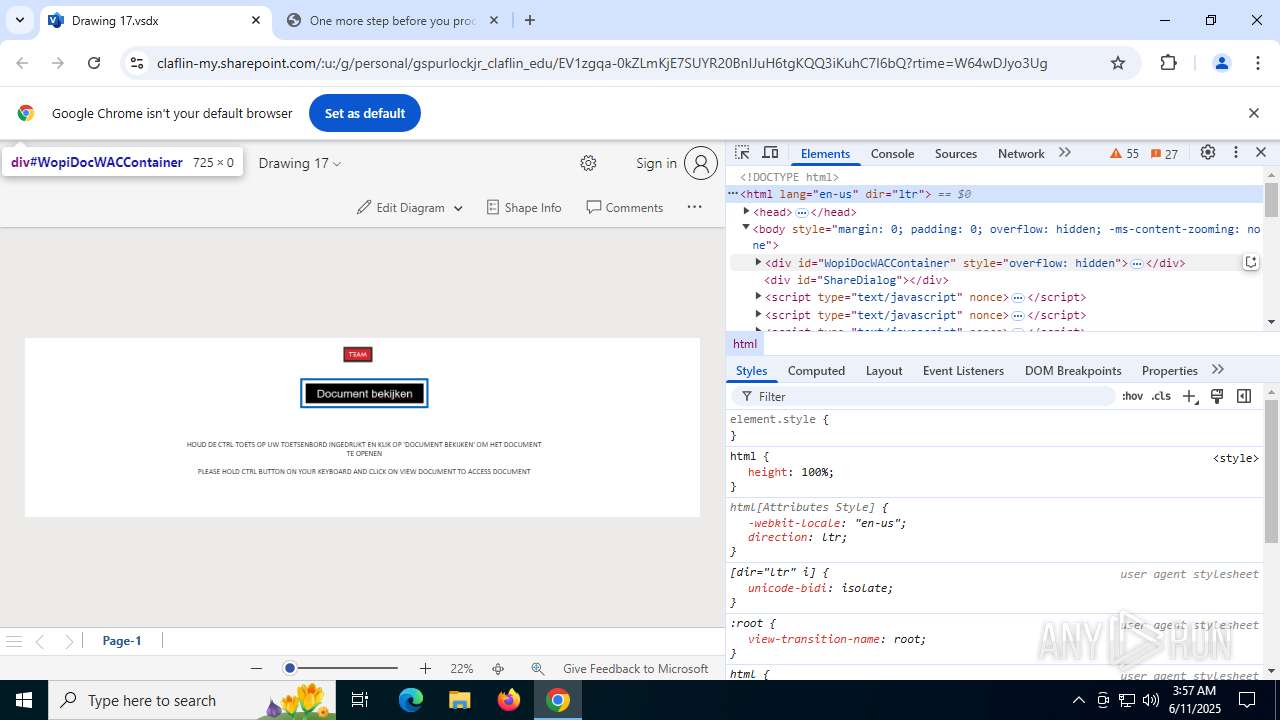Open the More options ellipsis in Visio toolbar
Screen dimensions: 1280x720
point(694,207)
